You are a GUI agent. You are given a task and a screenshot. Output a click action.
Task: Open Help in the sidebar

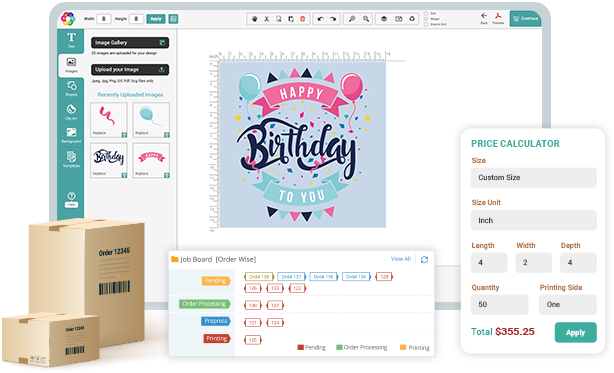click(x=71, y=199)
